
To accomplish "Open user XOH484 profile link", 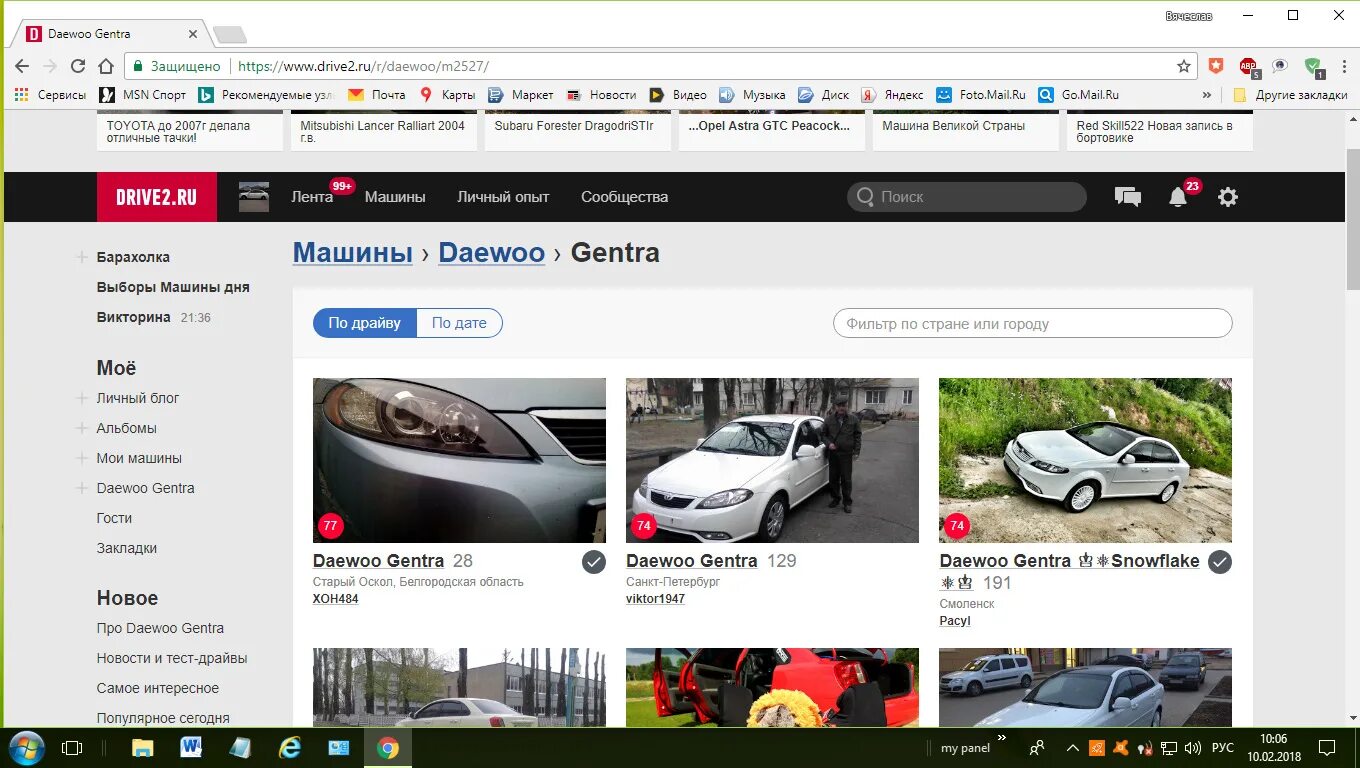I will [335, 599].
